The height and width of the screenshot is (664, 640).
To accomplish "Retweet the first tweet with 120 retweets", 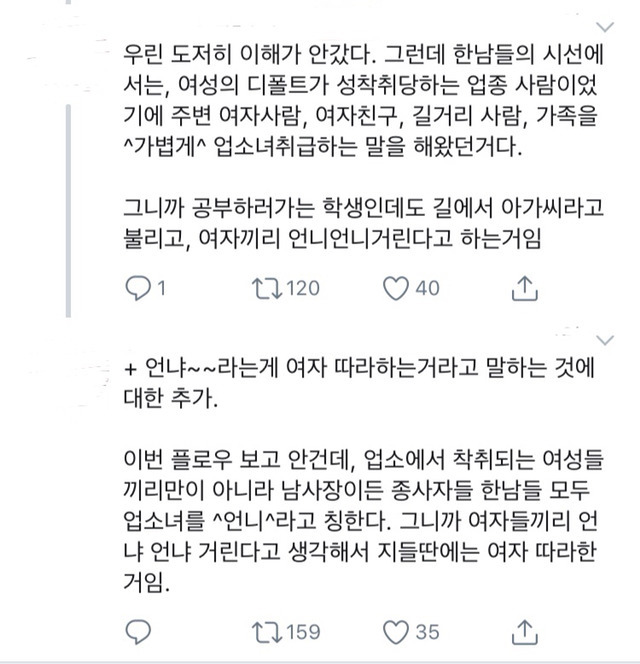I will tap(266, 288).
